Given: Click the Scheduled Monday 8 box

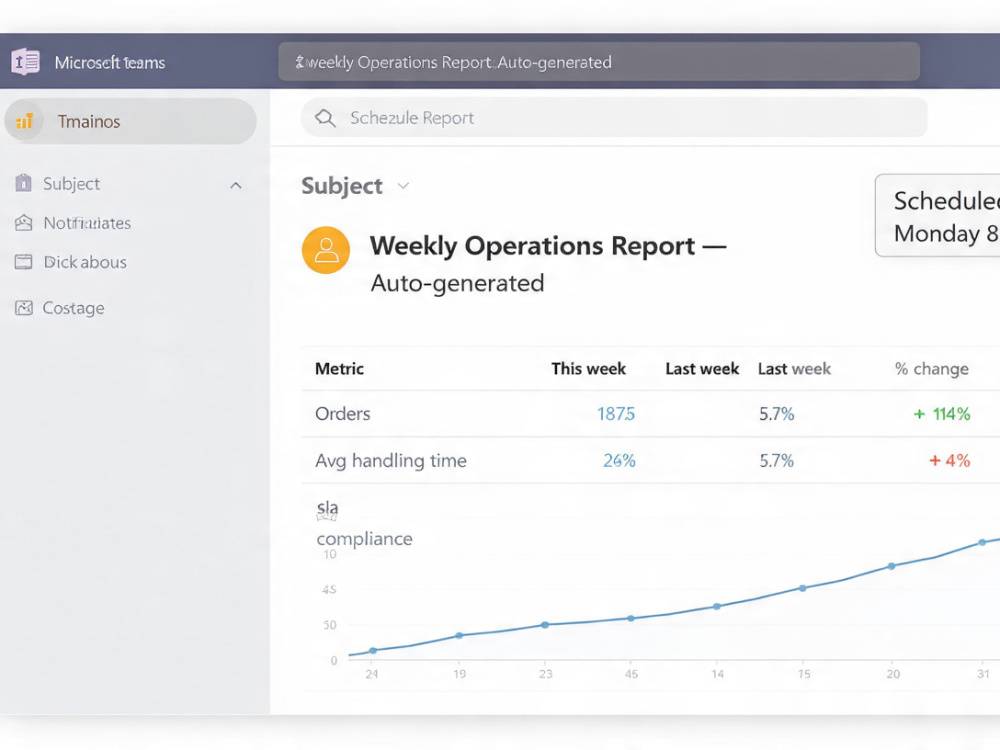Looking at the screenshot, I should [938, 216].
